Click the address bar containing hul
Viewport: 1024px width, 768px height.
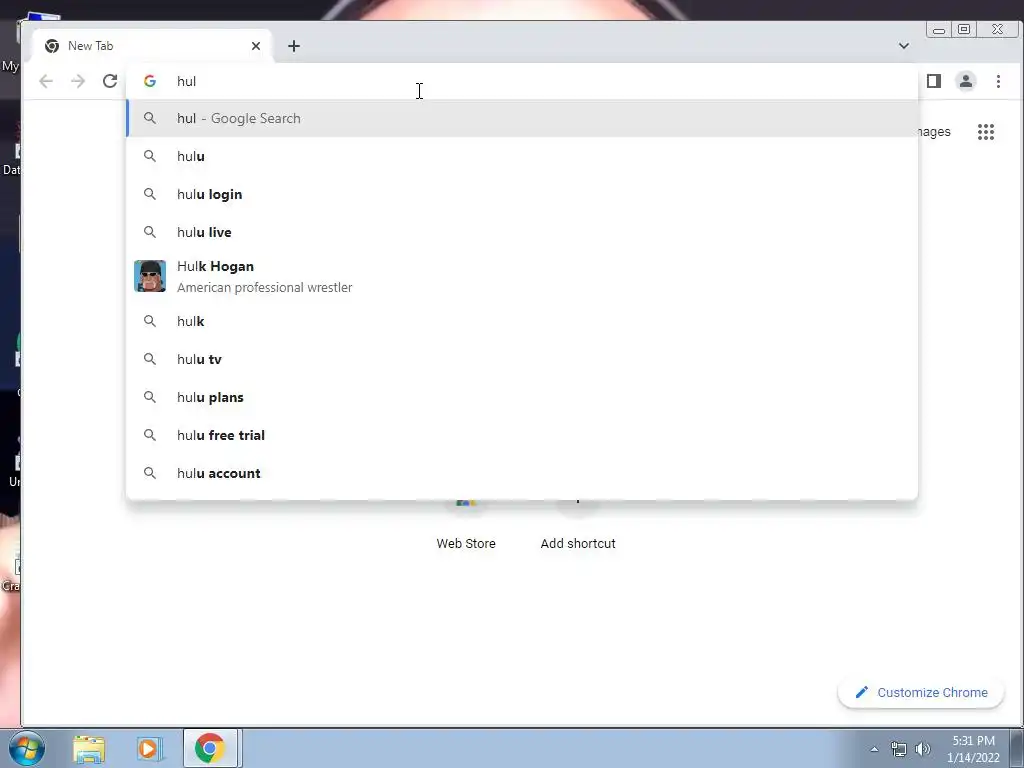(x=522, y=81)
